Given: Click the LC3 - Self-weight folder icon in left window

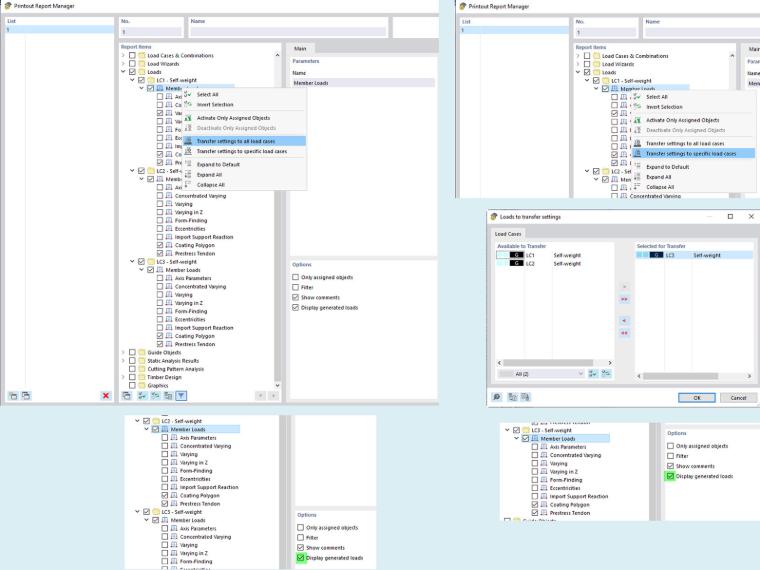Looking at the screenshot, I should click(x=151, y=262).
